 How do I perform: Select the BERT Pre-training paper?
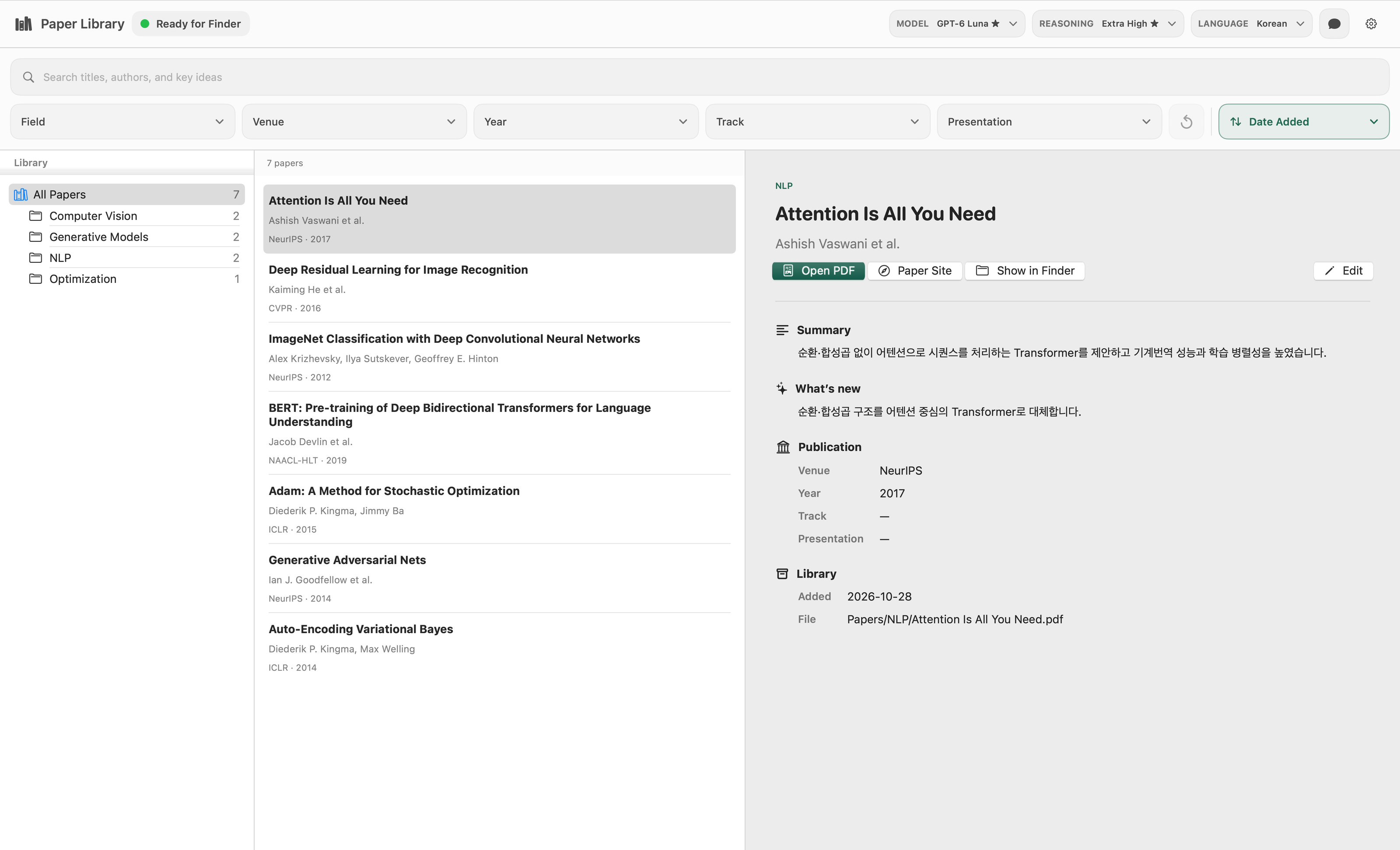coord(499,433)
